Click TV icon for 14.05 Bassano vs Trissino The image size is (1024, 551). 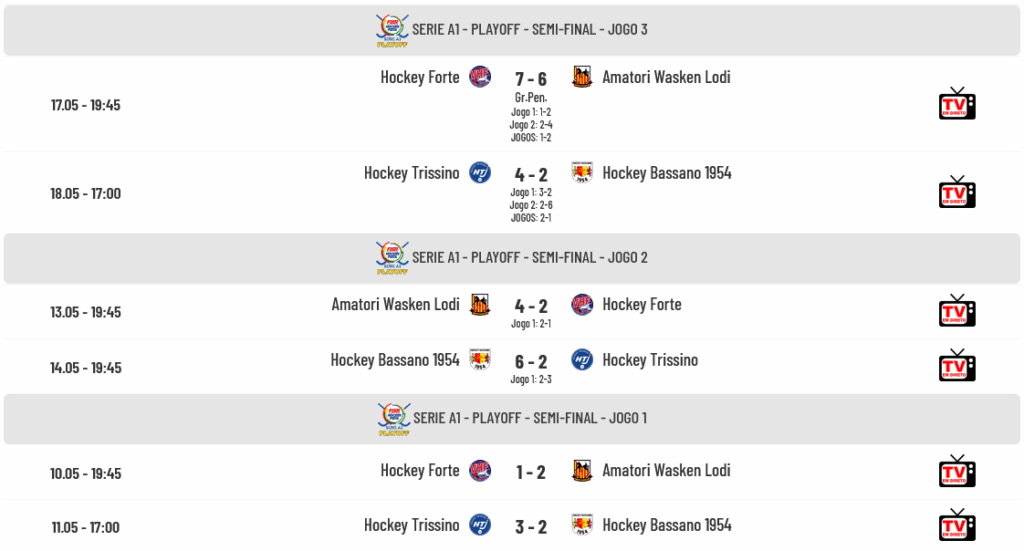pyautogui.click(x=957, y=366)
